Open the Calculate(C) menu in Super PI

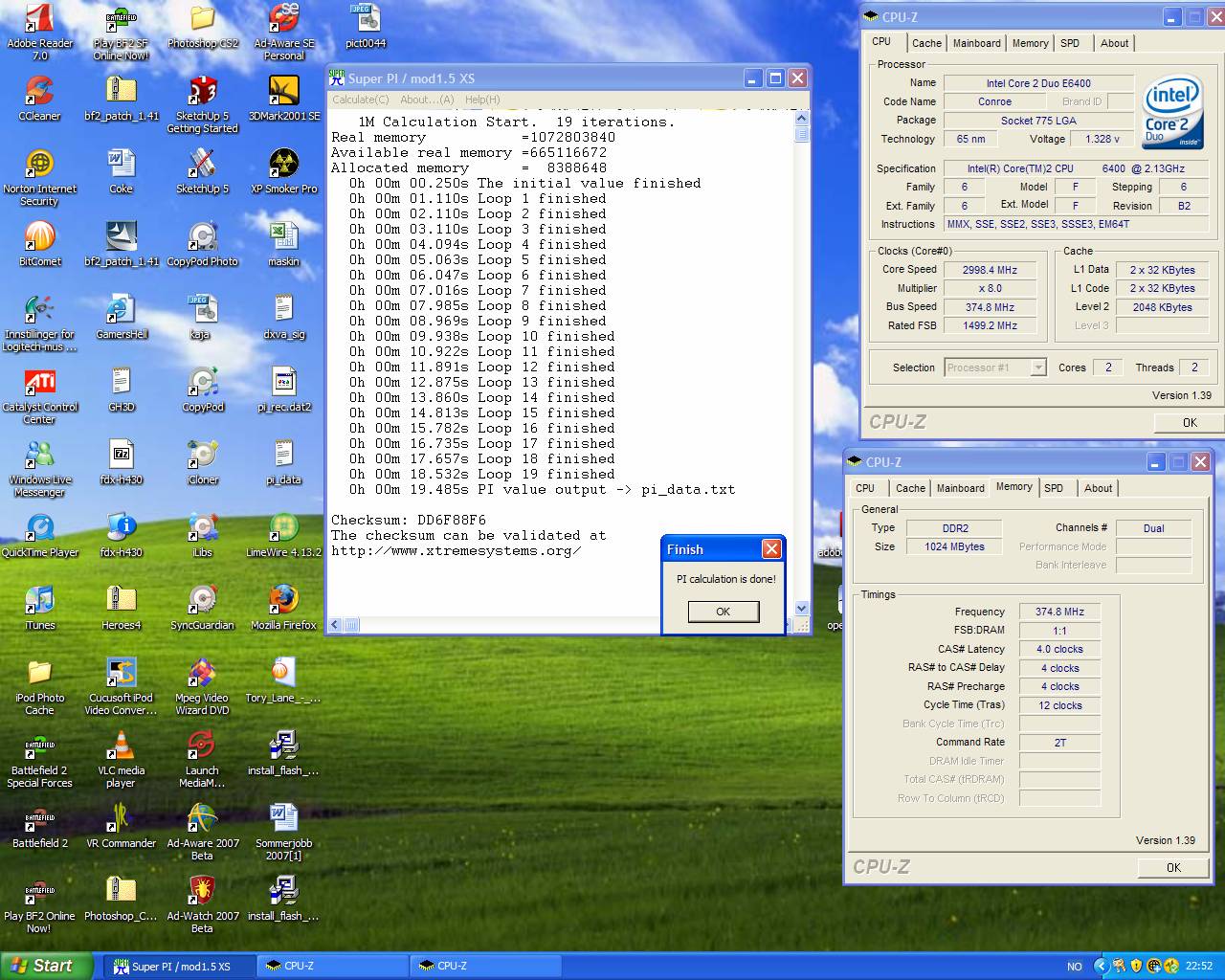pos(361,100)
